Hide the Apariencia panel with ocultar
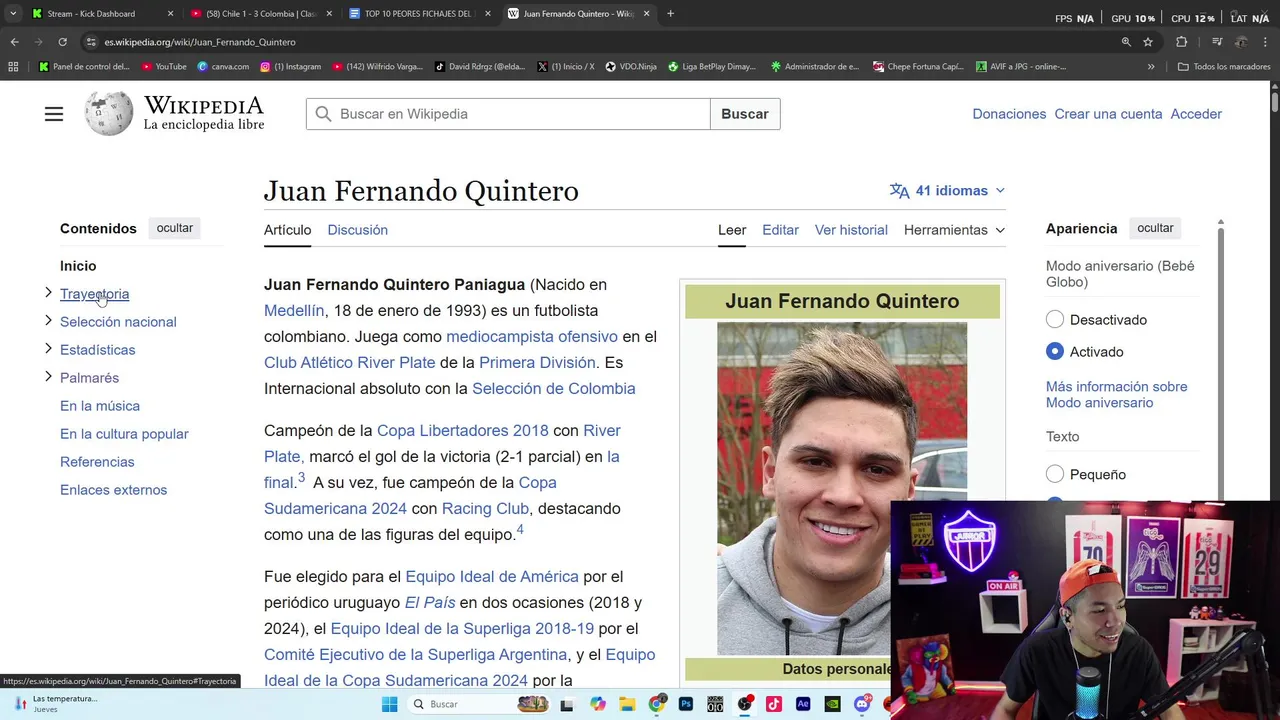The width and height of the screenshot is (1280, 720). point(1155,228)
